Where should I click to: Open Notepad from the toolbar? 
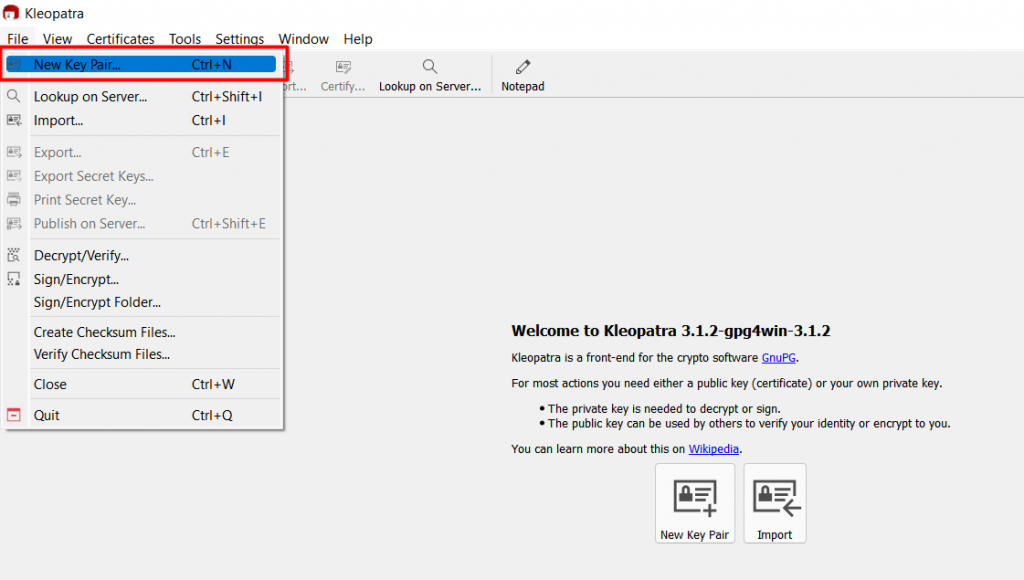(522, 75)
